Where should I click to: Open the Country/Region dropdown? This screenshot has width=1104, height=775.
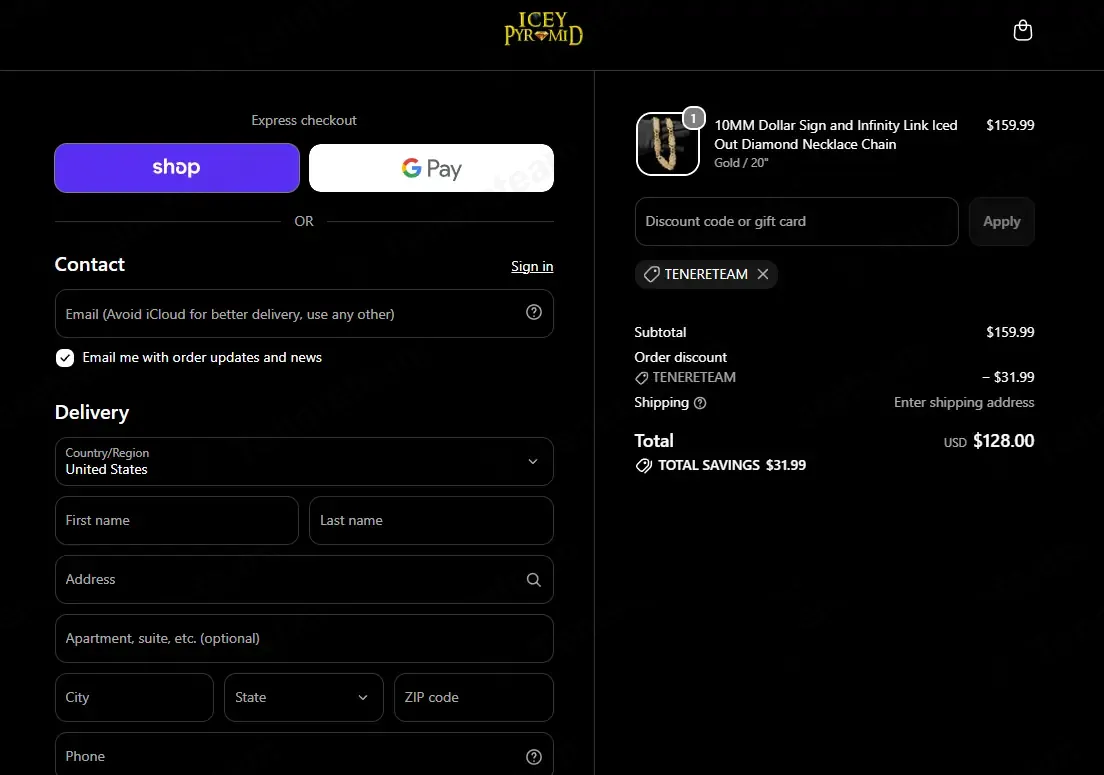click(x=304, y=462)
